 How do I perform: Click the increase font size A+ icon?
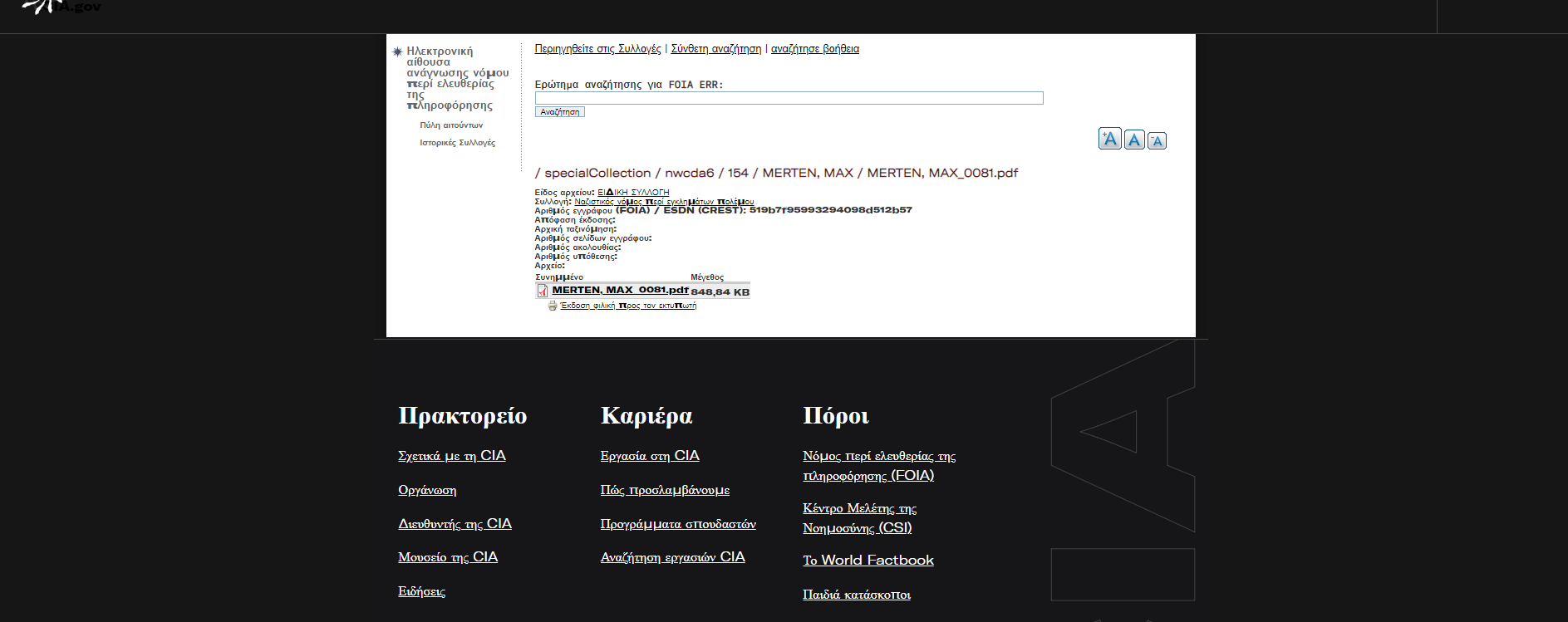tap(1109, 139)
